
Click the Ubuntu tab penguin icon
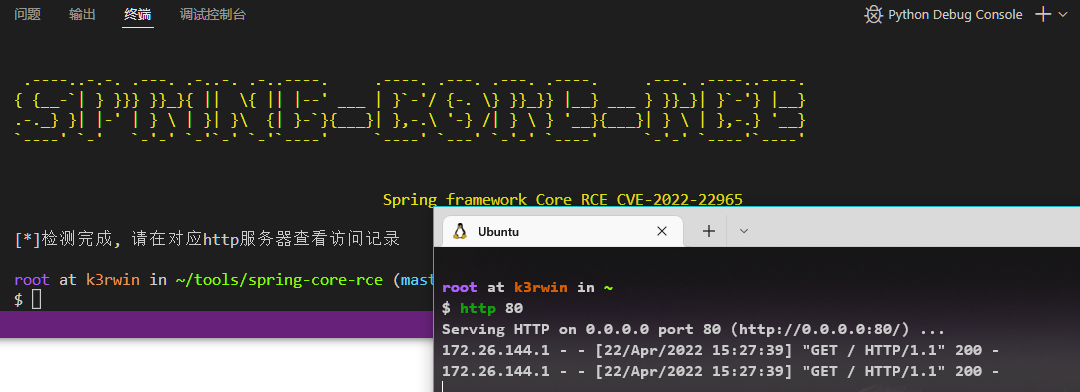tap(460, 231)
